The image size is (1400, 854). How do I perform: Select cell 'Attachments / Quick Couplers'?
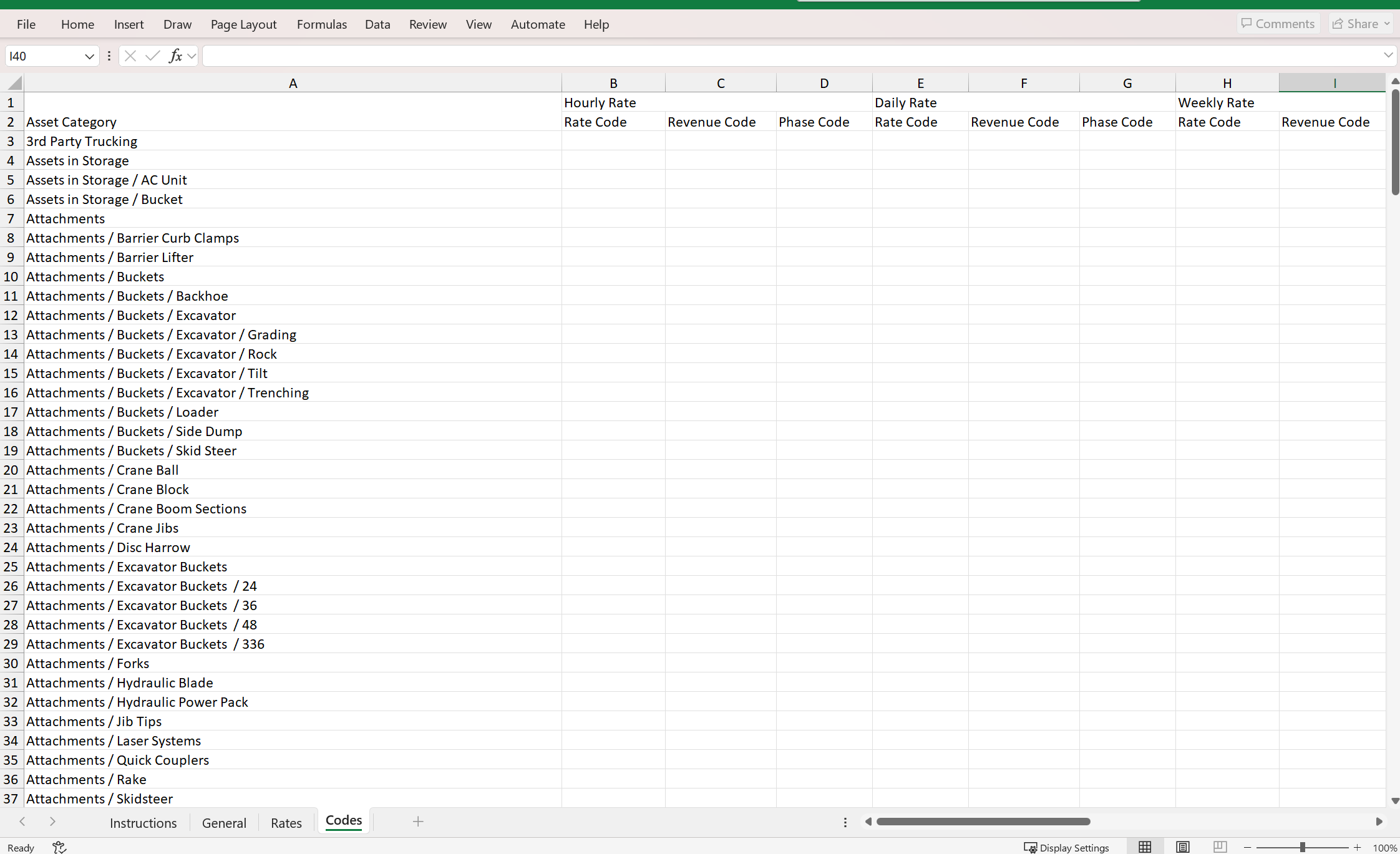(293, 760)
